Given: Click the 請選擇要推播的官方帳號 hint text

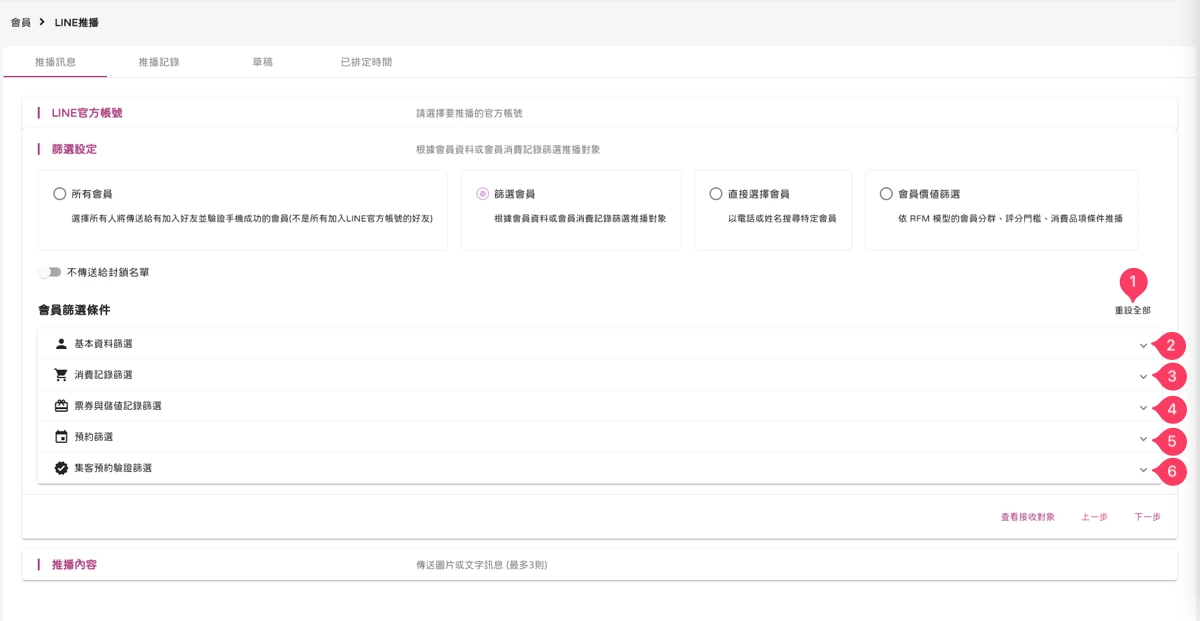Looking at the screenshot, I should tap(469, 114).
